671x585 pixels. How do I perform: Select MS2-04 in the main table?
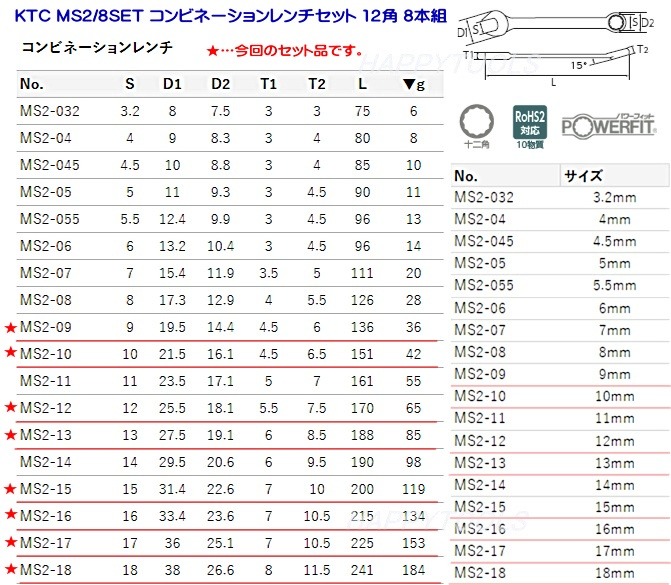(46, 138)
